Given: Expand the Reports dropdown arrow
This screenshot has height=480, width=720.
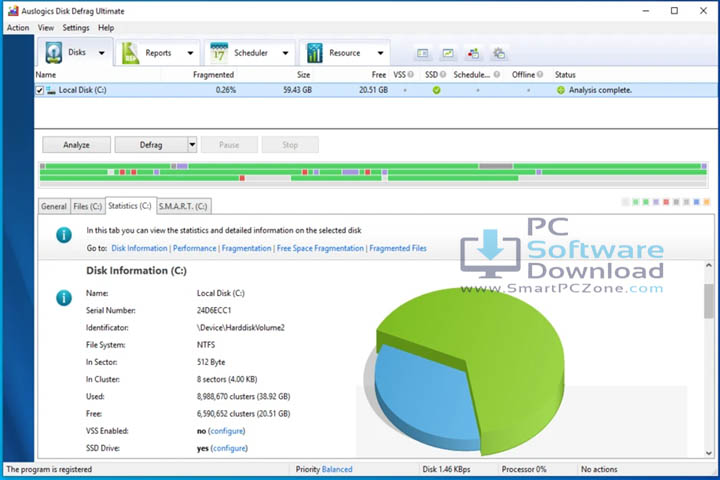Looking at the screenshot, I should (x=190, y=53).
